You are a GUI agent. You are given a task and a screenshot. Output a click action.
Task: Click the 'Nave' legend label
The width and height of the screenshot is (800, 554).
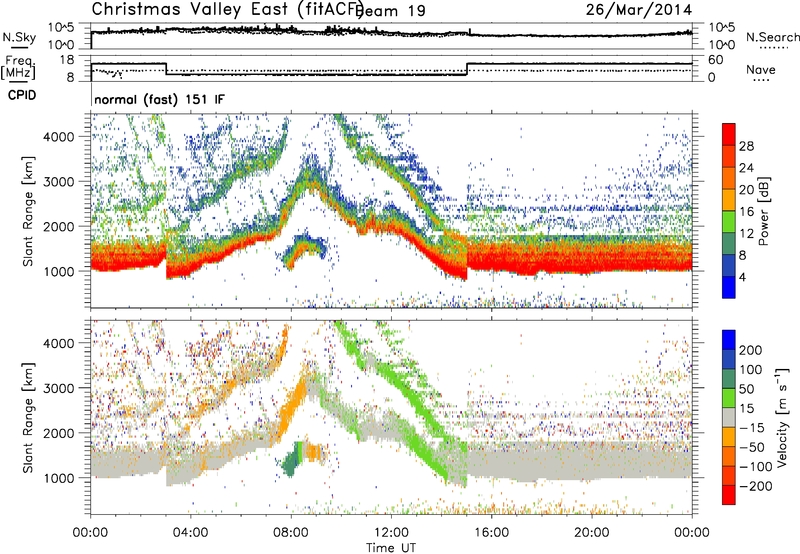point(761,69)
